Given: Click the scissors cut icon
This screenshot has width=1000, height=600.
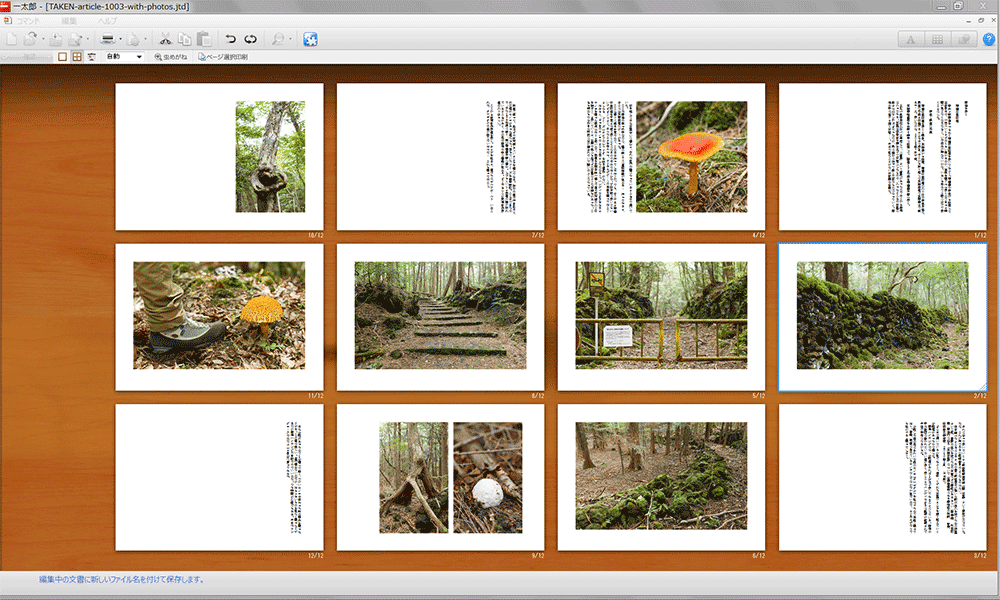Looking at the screenshot, I should click(166, 39).
